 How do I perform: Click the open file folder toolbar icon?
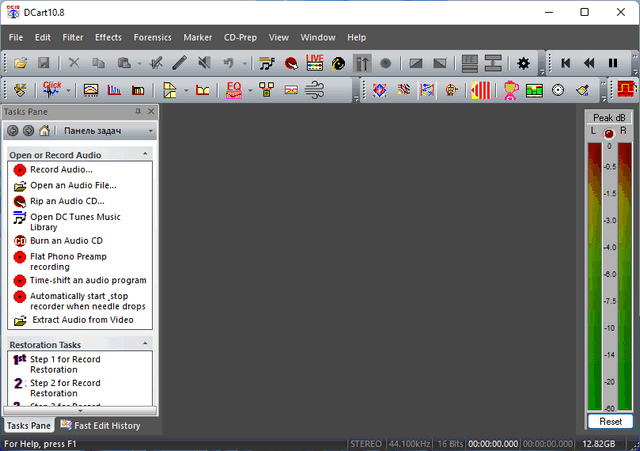pos(20,63)
